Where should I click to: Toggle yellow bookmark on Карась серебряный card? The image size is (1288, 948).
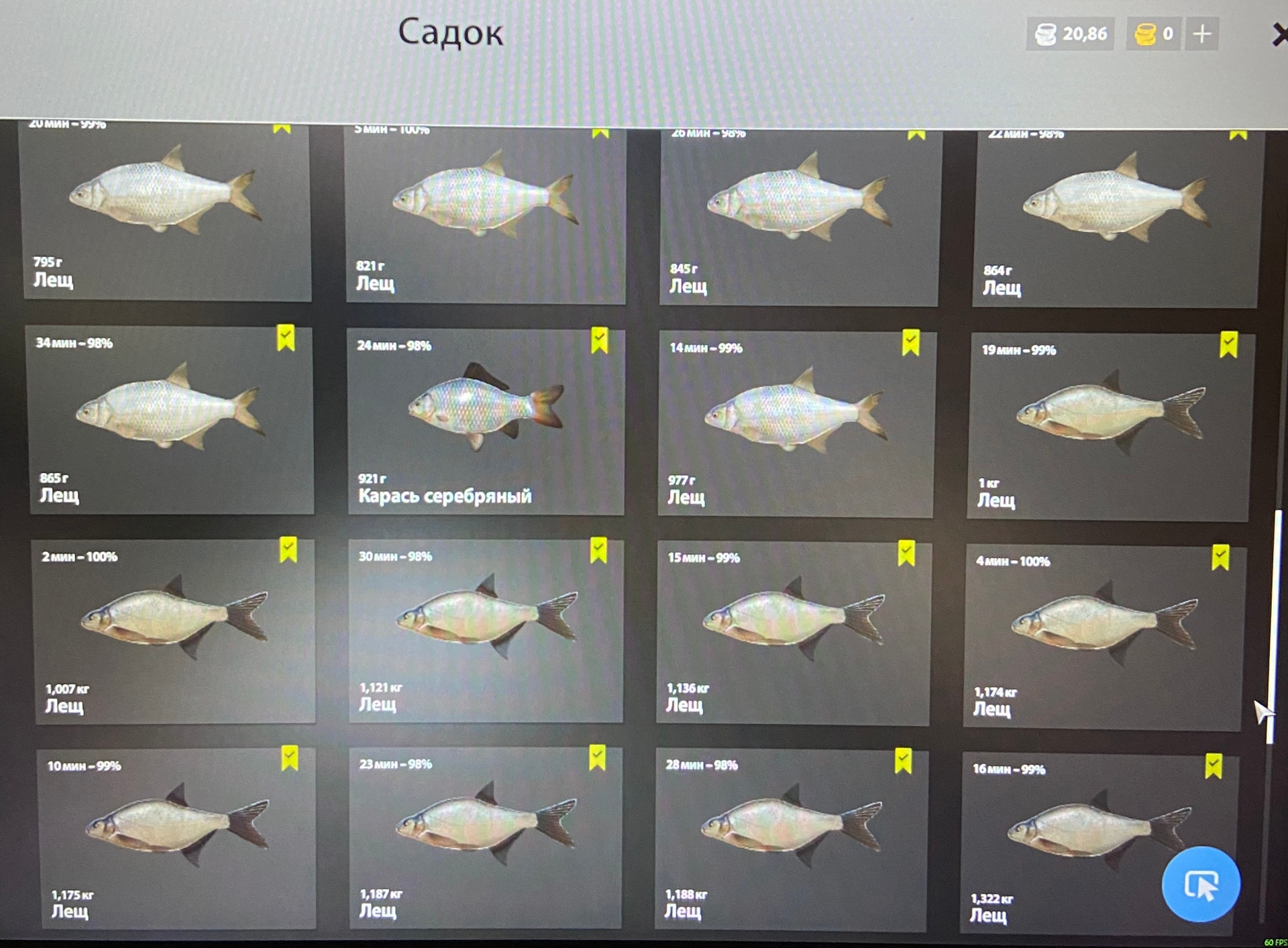[x=599, y=340]
